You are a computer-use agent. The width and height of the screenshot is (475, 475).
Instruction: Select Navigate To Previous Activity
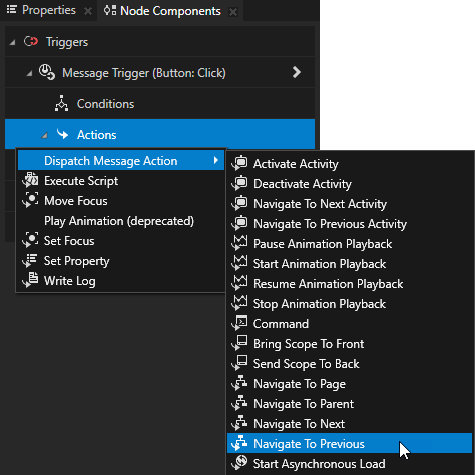tap(349, 224)
